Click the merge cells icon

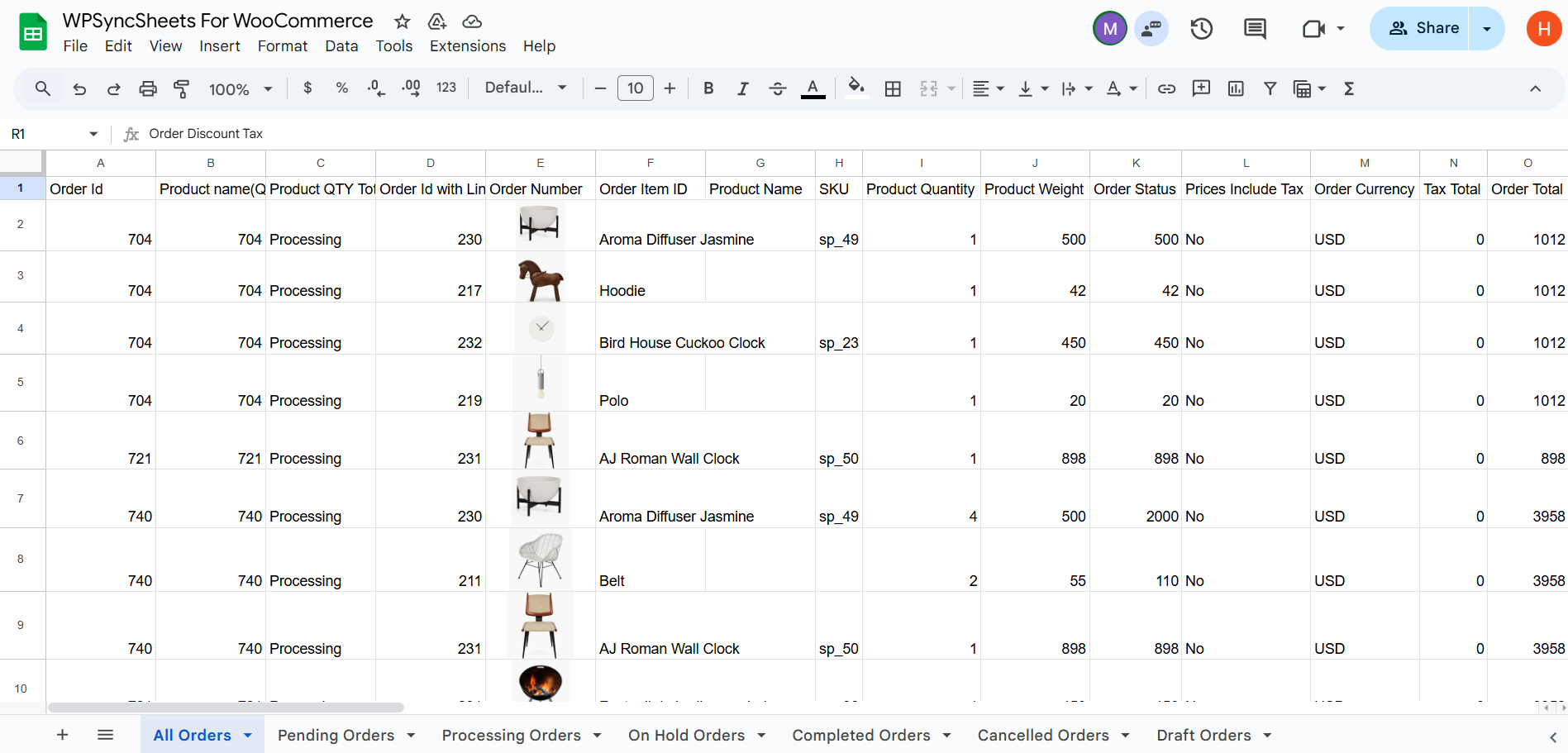[x=928, y=88]
